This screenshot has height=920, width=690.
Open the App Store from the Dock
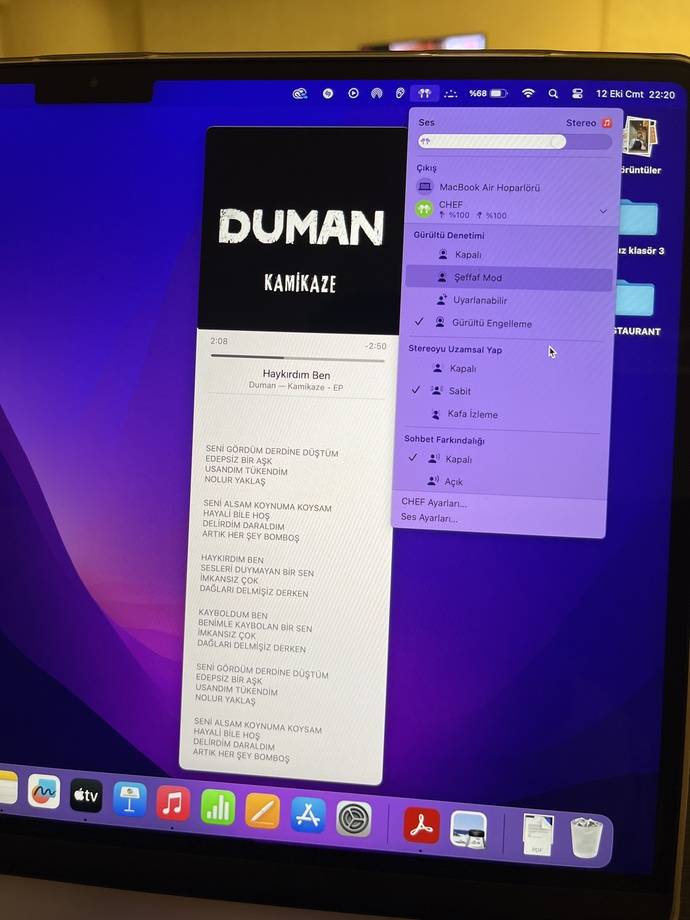308,815
